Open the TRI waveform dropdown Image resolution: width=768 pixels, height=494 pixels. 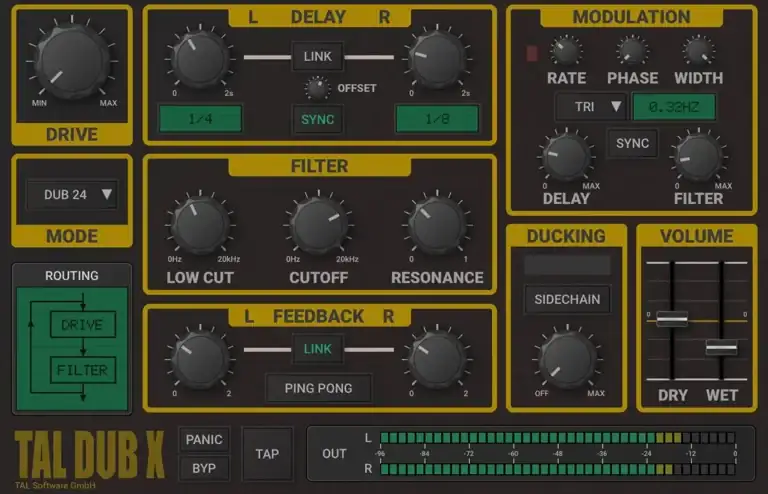pyautogui.click(x=591, y=107)
